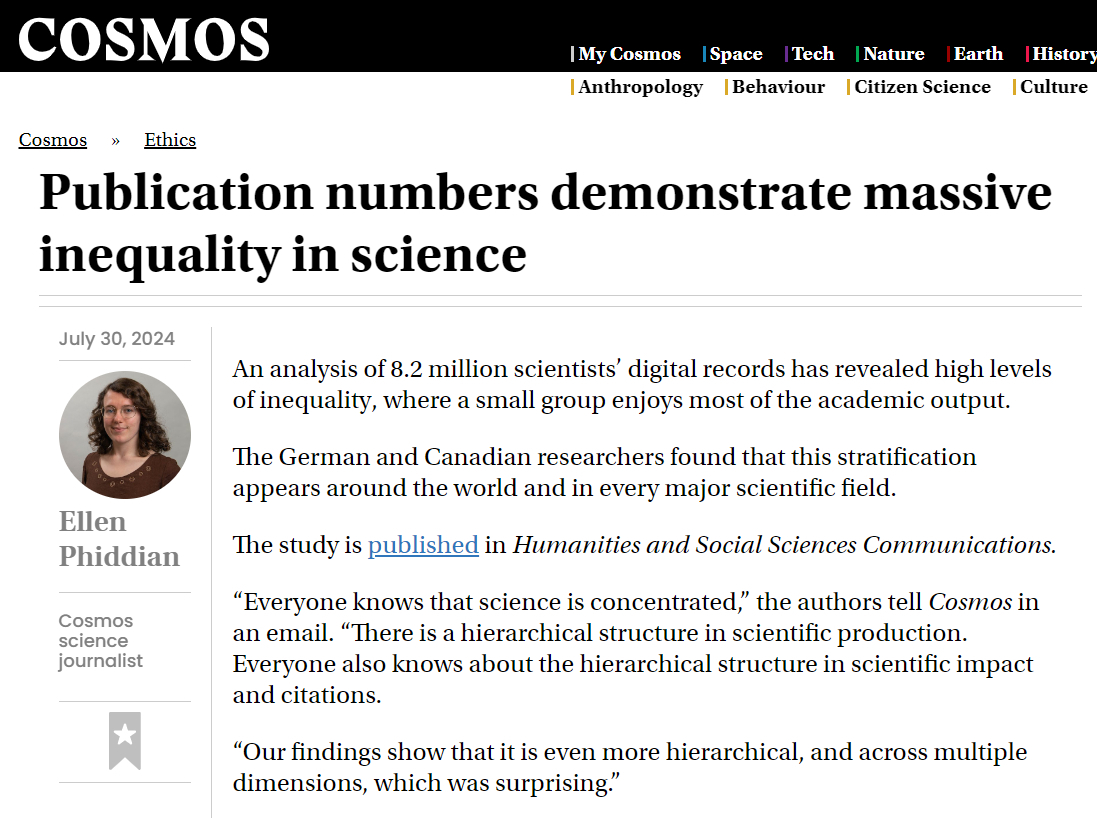Select the Anthropology subcategory
The width and height of the screenshot is (1097, 818).
(640, 87)
